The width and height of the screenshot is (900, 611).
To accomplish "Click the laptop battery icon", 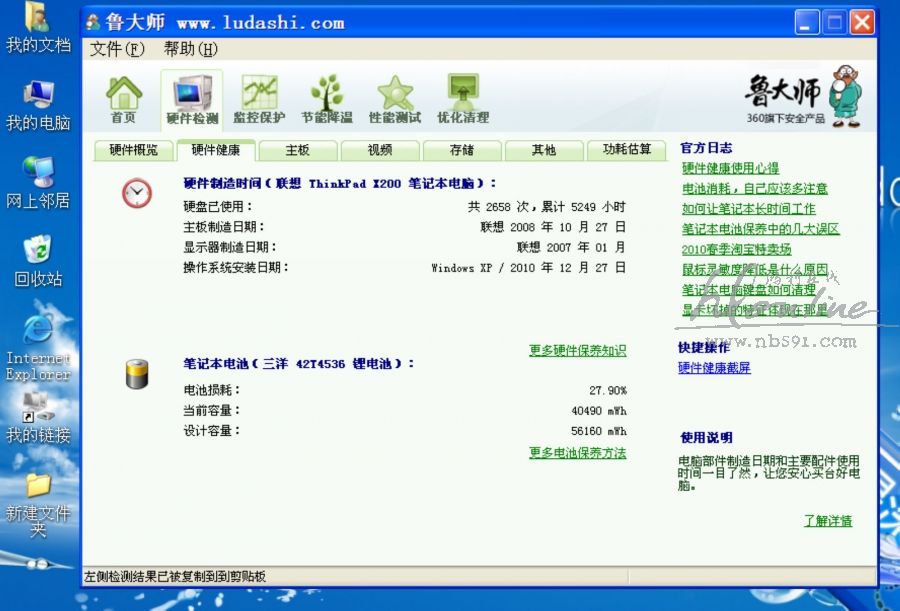I will (x=137, y=374).
